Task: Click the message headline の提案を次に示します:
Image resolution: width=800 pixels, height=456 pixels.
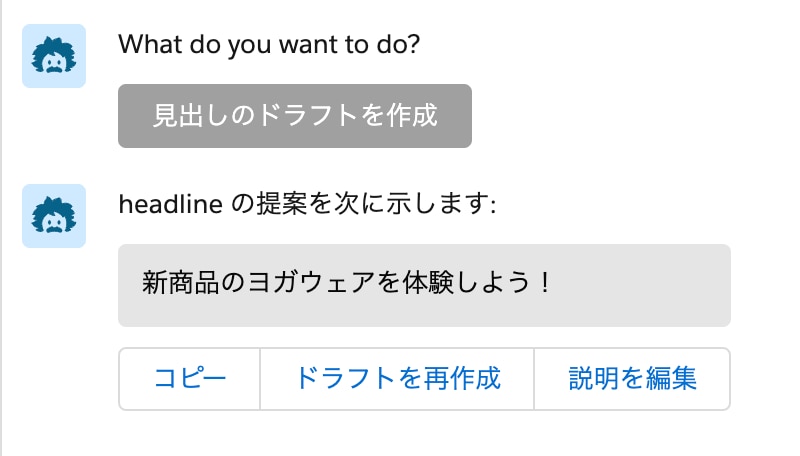Action: [x=307, y=204]
